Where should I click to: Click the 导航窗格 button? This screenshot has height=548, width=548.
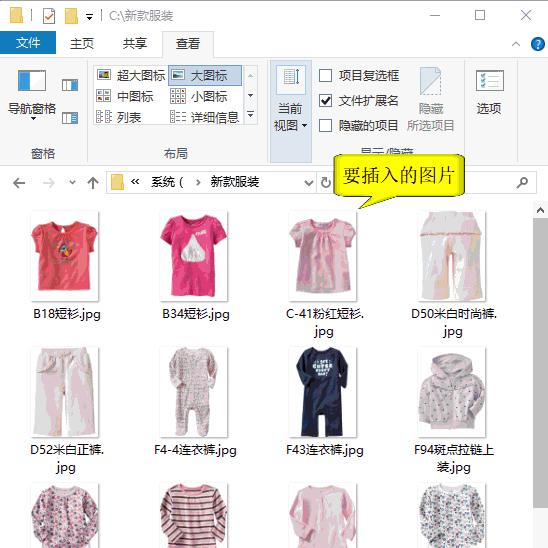(32, 94)
